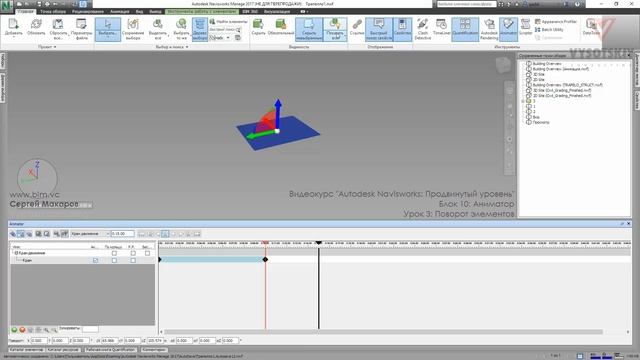Click the end keyframe diamond on Кран track
Screen dimensions: 640x360
(x=265, y=260)
